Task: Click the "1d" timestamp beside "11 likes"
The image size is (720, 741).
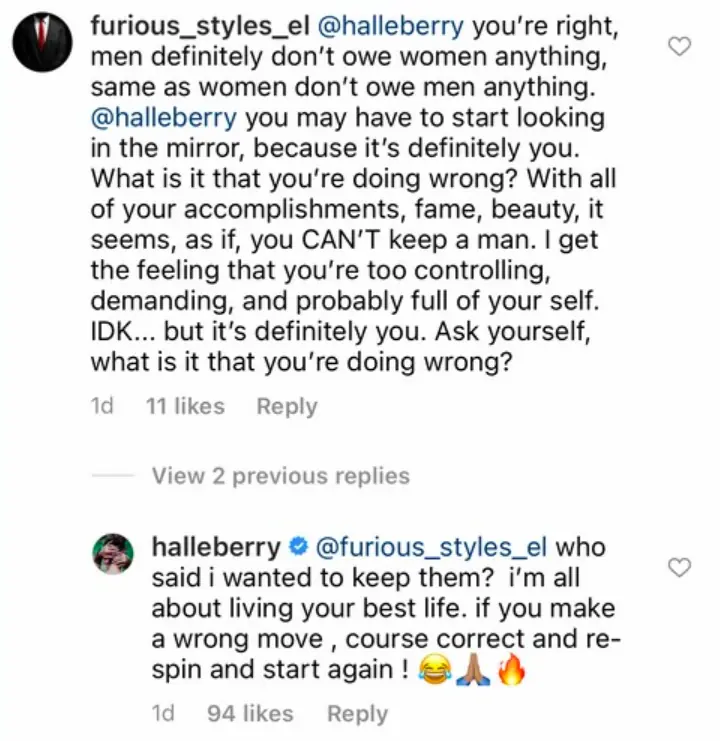Action: [x=102, y=407]
